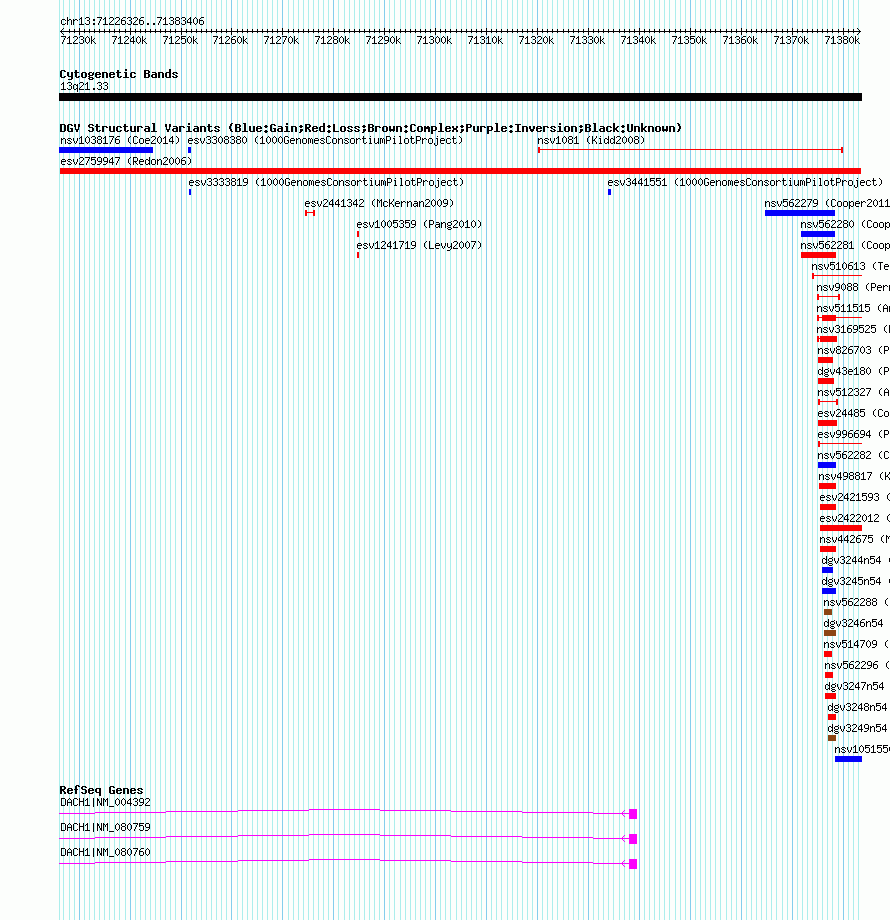Open variant dgv3245n54 label
This screenshot has height=920, width=890.
855,581
